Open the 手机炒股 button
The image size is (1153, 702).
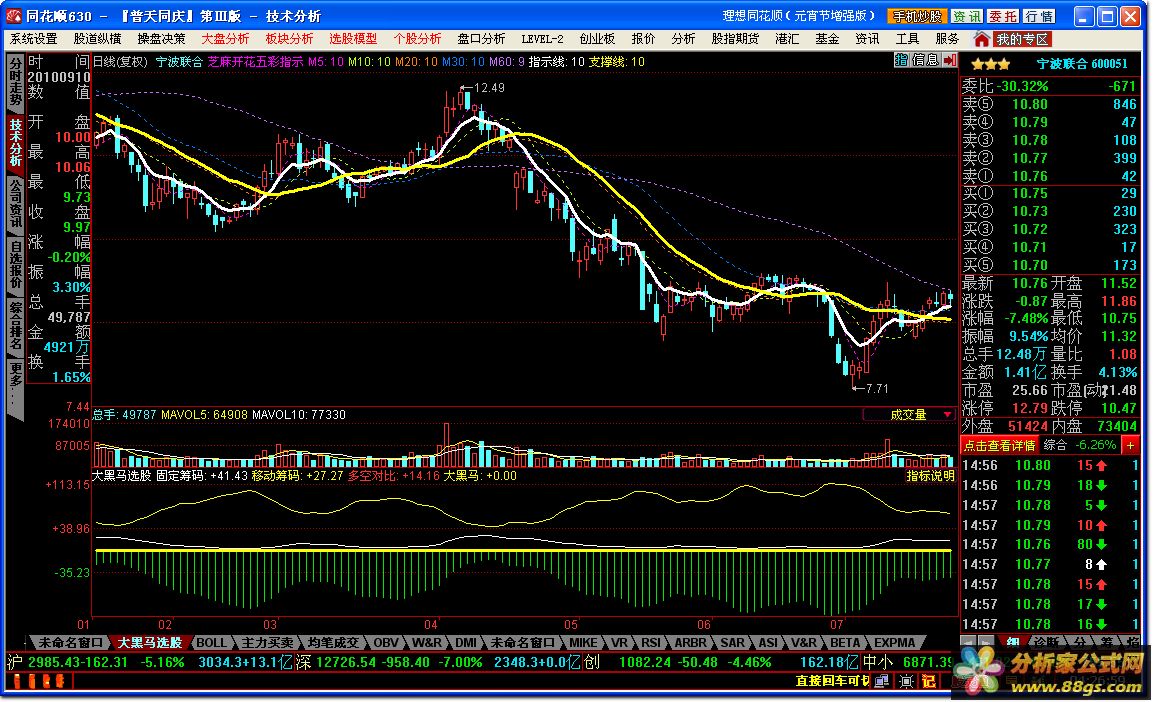(917, 16)
